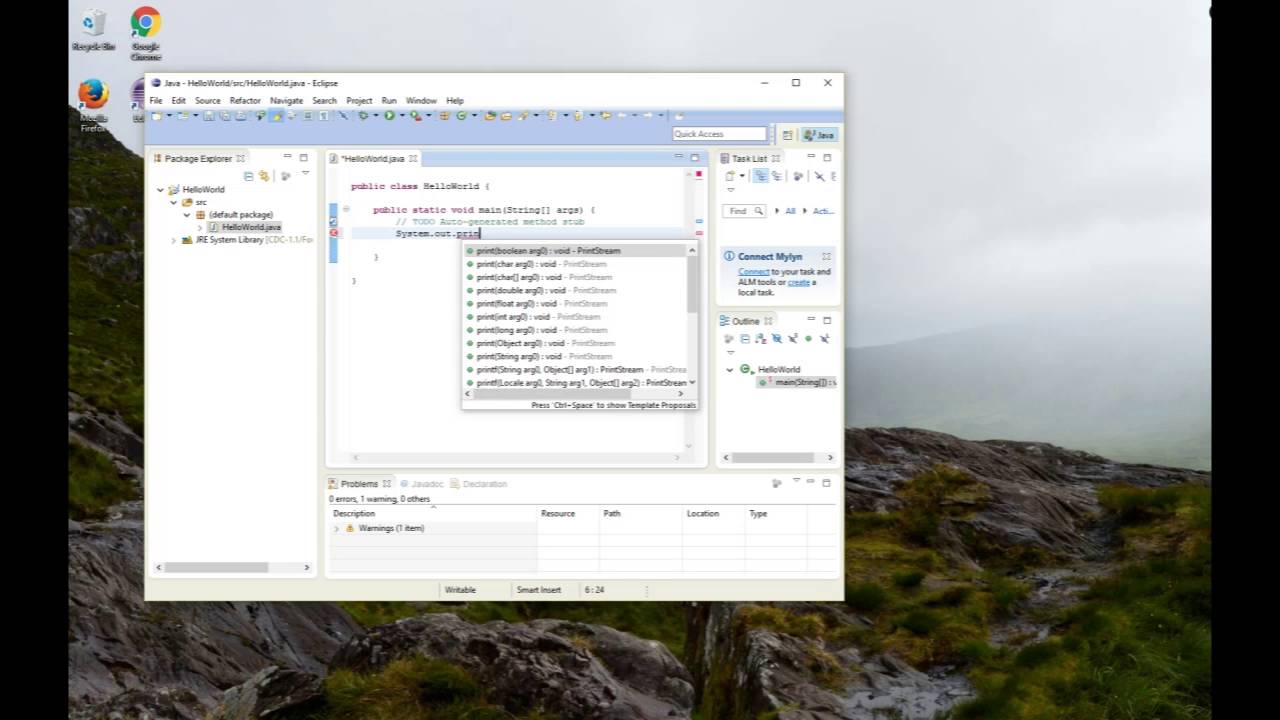
Task: Switch to the Javadoc tab
Action: [421, 484]
